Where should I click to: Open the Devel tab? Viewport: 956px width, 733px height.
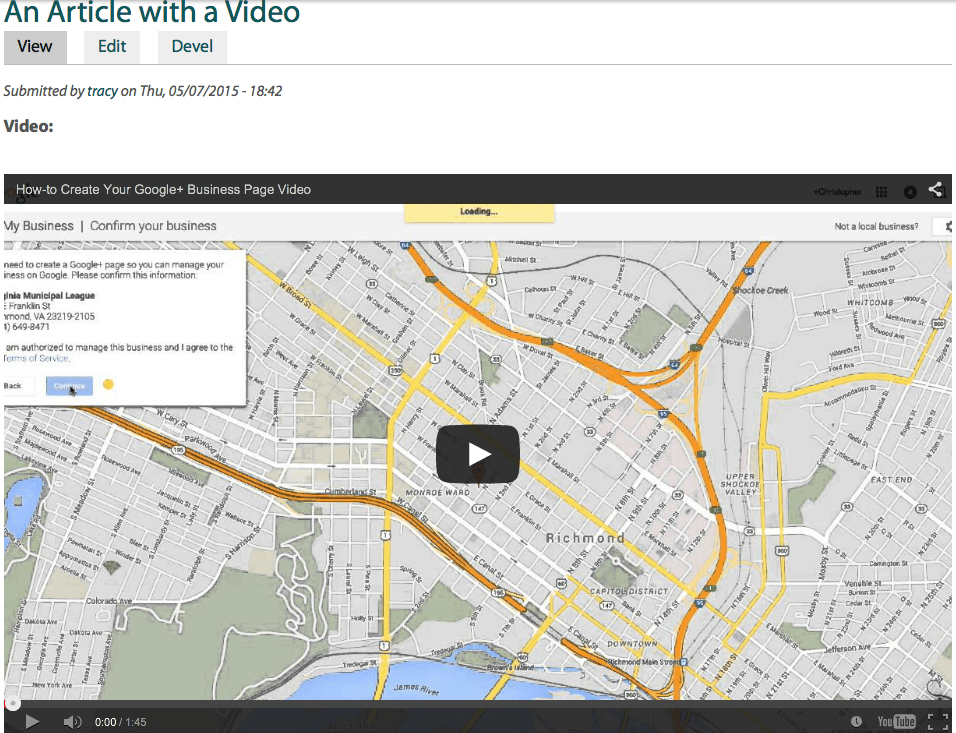192,47
